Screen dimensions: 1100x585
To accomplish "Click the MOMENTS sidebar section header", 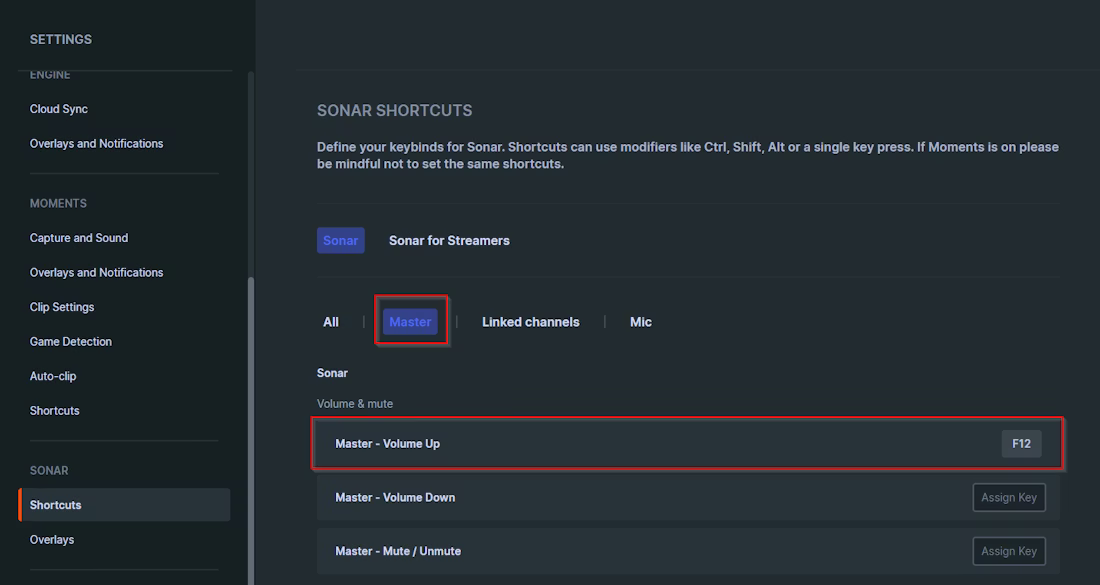I will pyautogui.click(x=58, y=203).
